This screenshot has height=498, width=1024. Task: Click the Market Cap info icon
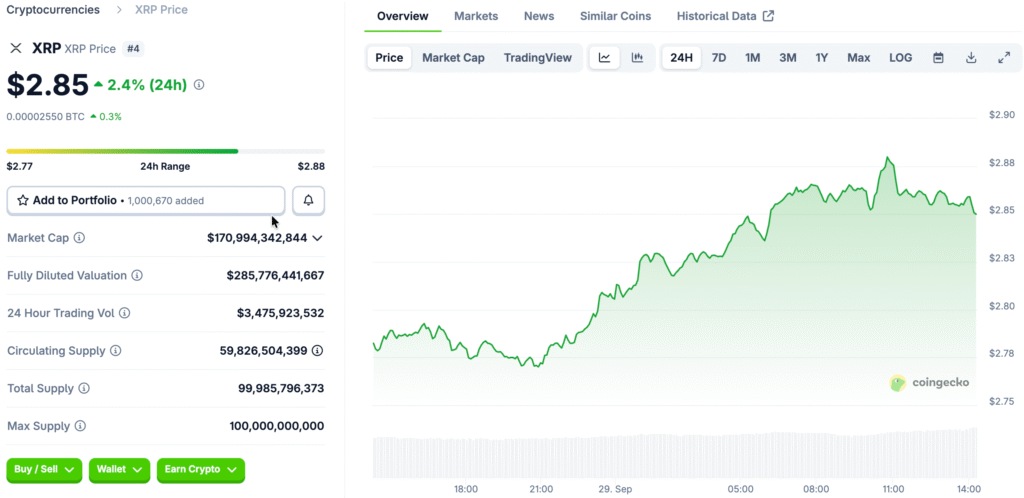pyautogui.click(x=79, y=238)
